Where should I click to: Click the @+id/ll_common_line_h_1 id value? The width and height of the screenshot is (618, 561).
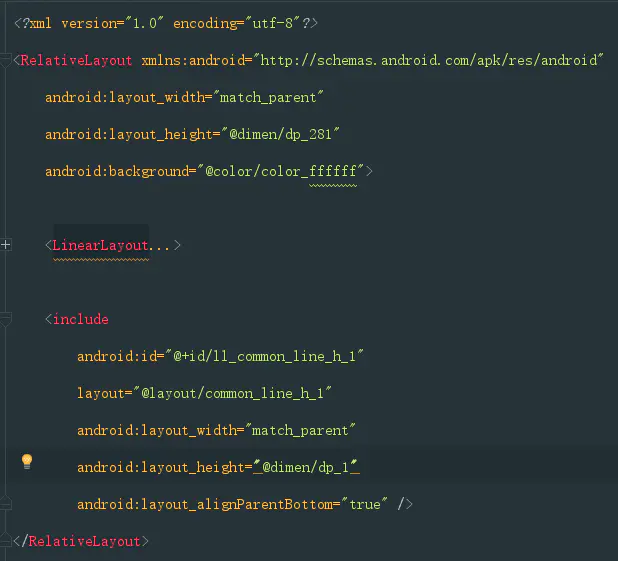264,356
